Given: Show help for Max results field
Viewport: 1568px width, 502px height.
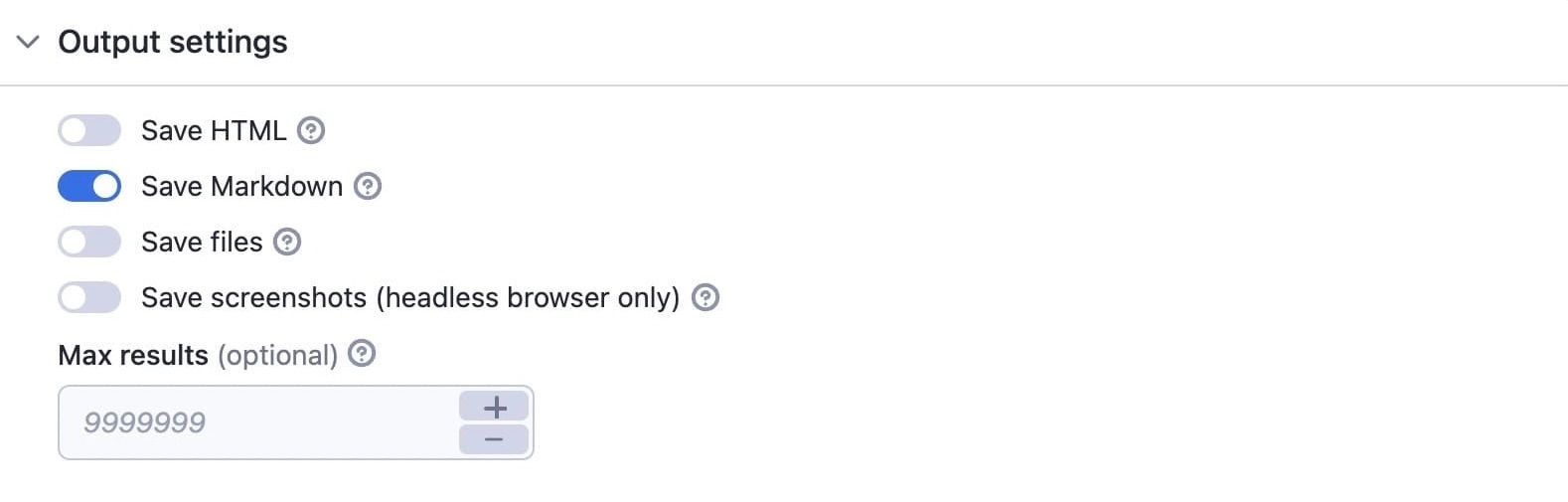Looking at the screenshot, I should click(x=363, y=353).
